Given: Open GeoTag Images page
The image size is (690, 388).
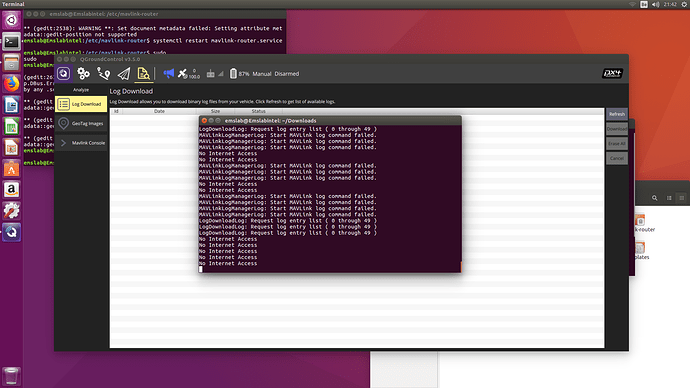Looking at the screenshot, I should coord(81,124).
